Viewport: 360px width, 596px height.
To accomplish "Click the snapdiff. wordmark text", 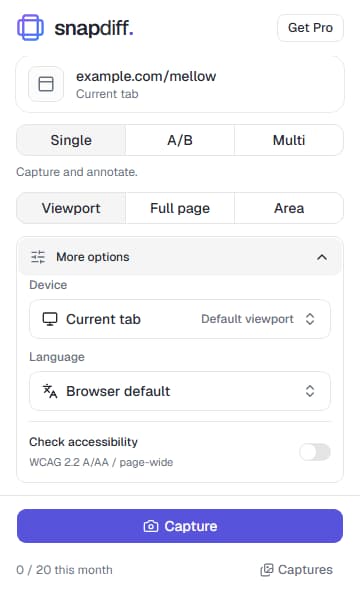I will [94, 28].
